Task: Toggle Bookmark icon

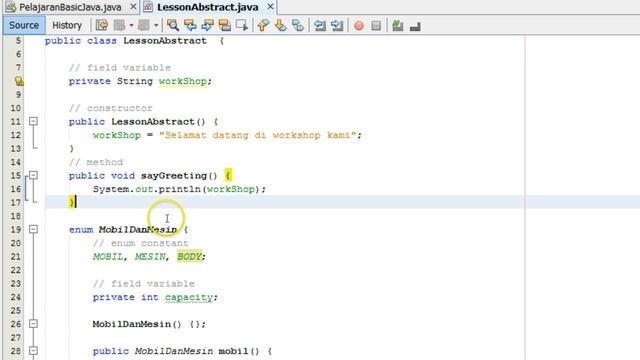Action: (x=298, y=25)
